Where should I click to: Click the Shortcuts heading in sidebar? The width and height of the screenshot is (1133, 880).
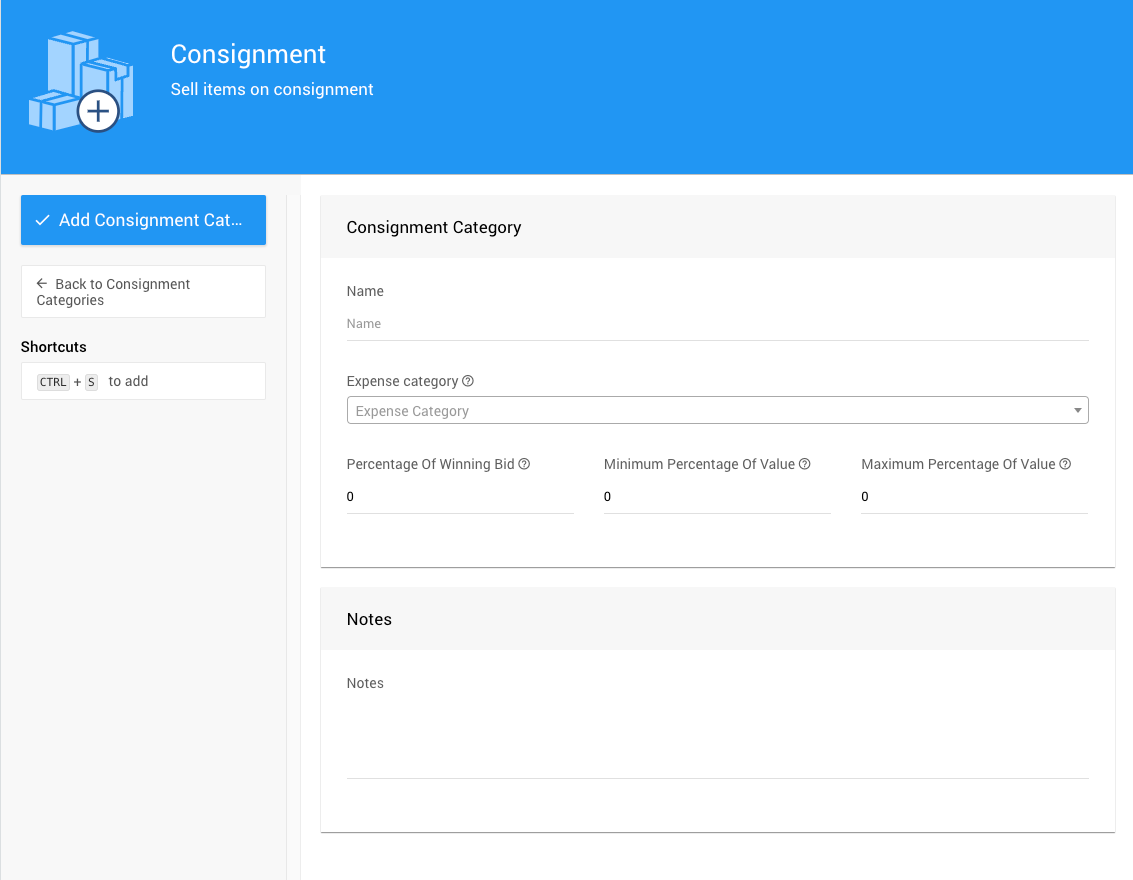pyautogui.click(x=54, y=347)
